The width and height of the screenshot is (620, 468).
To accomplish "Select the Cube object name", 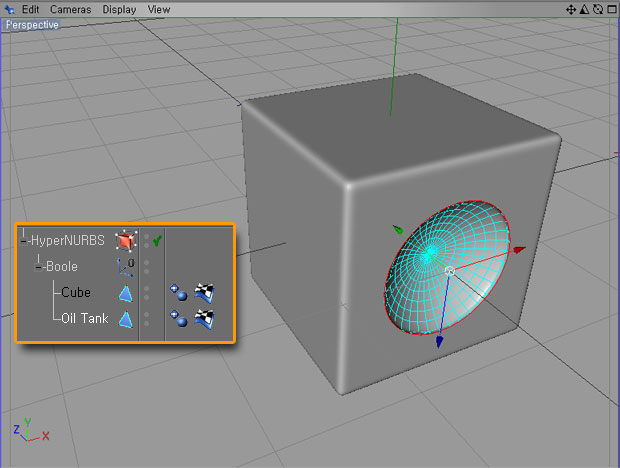I will tap(76, 292).
